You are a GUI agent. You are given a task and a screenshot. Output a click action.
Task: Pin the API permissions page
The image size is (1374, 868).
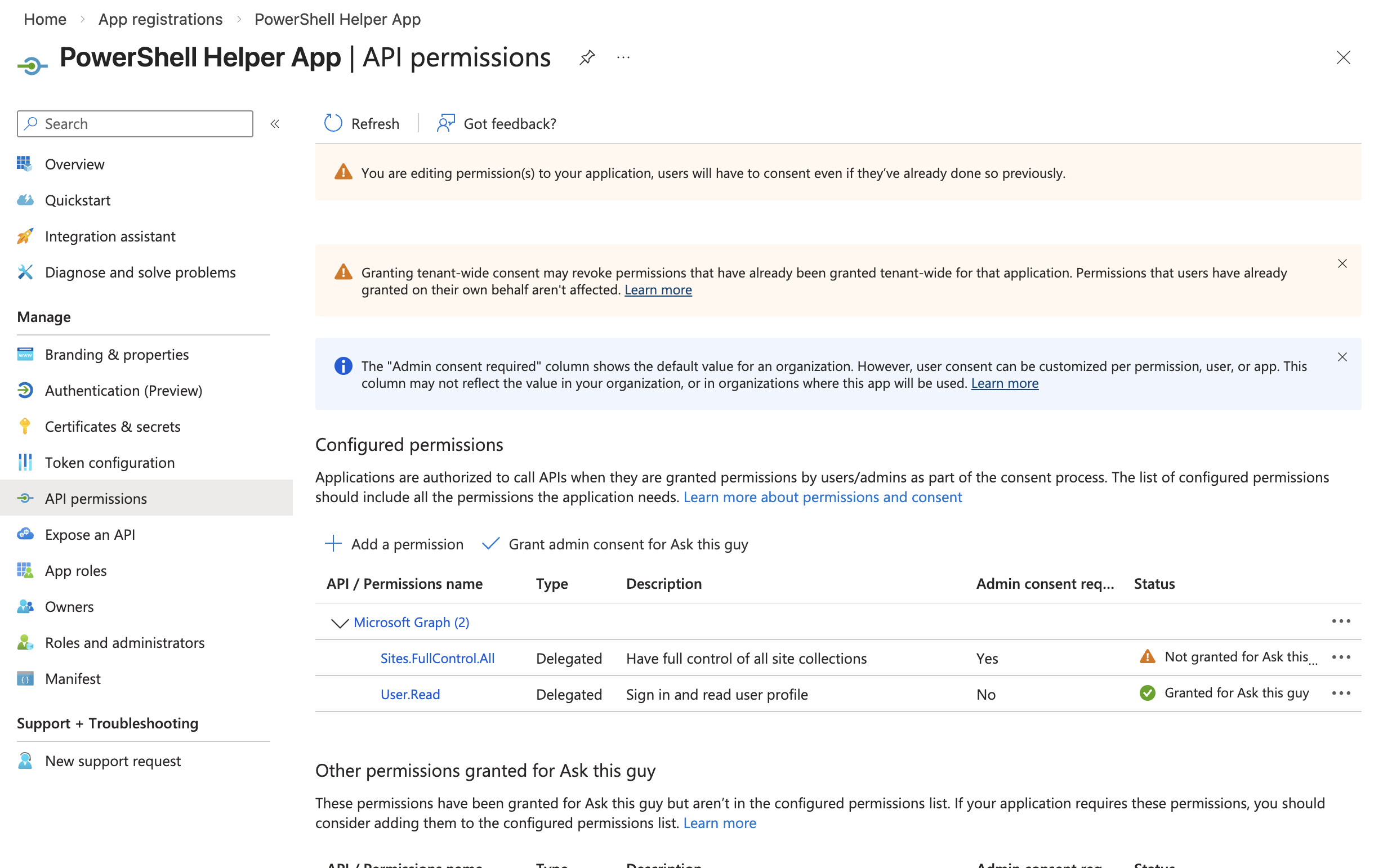click(x=587, y=57)
